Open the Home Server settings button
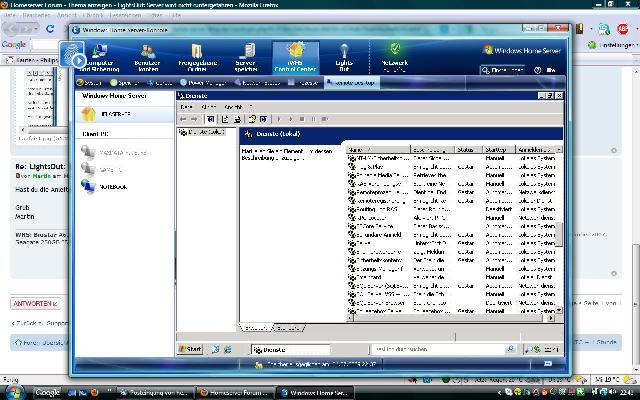The height and width of the screenshot is (400, 640). coord(503,70)
